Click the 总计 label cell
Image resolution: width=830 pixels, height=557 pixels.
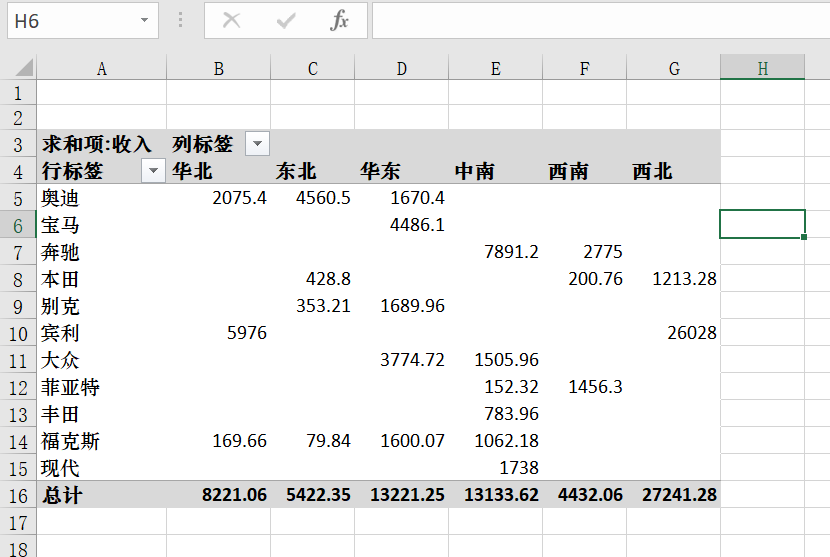[x=102, y=495]
